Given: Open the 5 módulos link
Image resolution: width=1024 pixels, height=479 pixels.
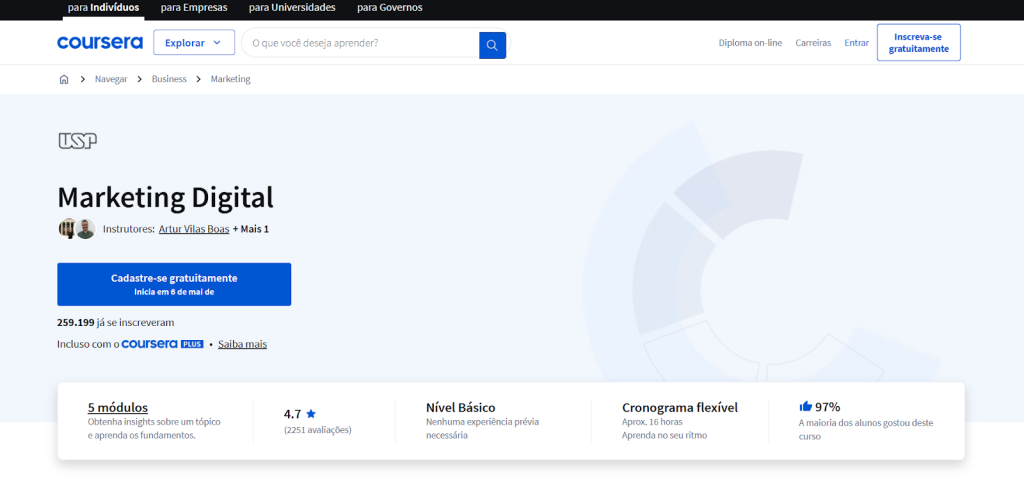Looking at the screenshot, I should pyautogui.click(x=118, y=407).
